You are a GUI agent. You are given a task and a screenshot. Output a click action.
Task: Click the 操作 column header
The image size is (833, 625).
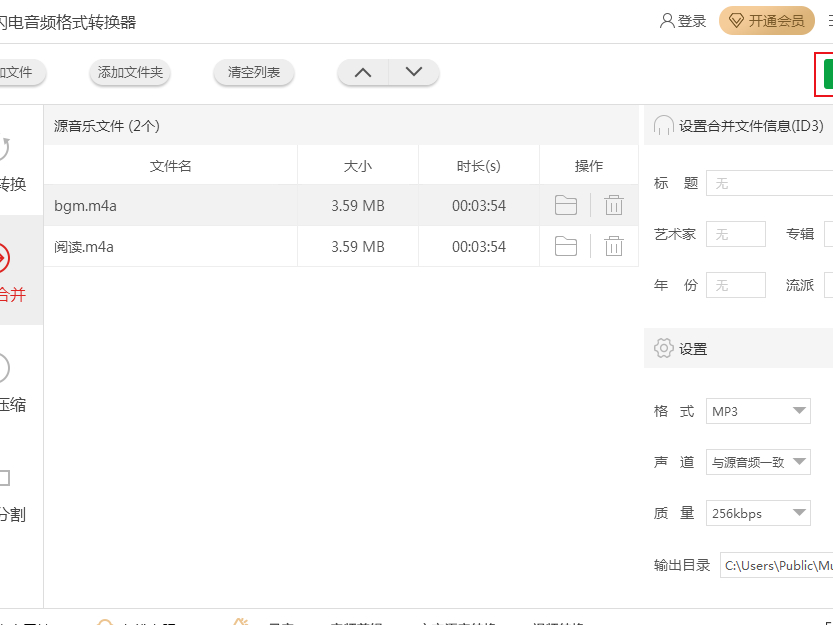(x=589, y=166)
